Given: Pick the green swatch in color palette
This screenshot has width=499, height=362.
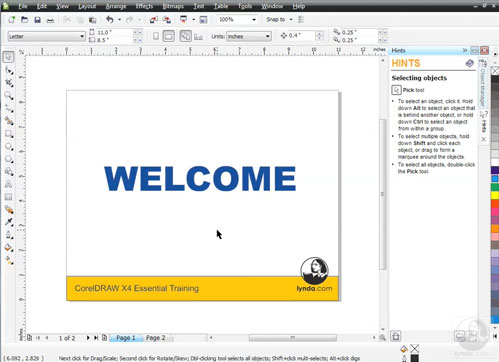Looking at the screenshot, I should pos(495,187).
